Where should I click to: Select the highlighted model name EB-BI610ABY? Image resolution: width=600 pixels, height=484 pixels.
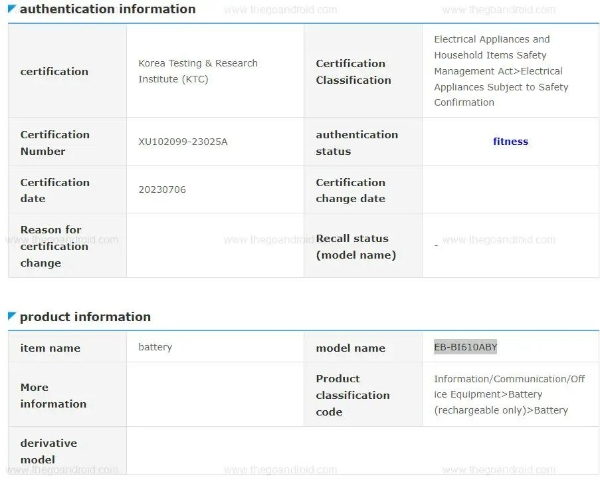[x=465, y=347]
